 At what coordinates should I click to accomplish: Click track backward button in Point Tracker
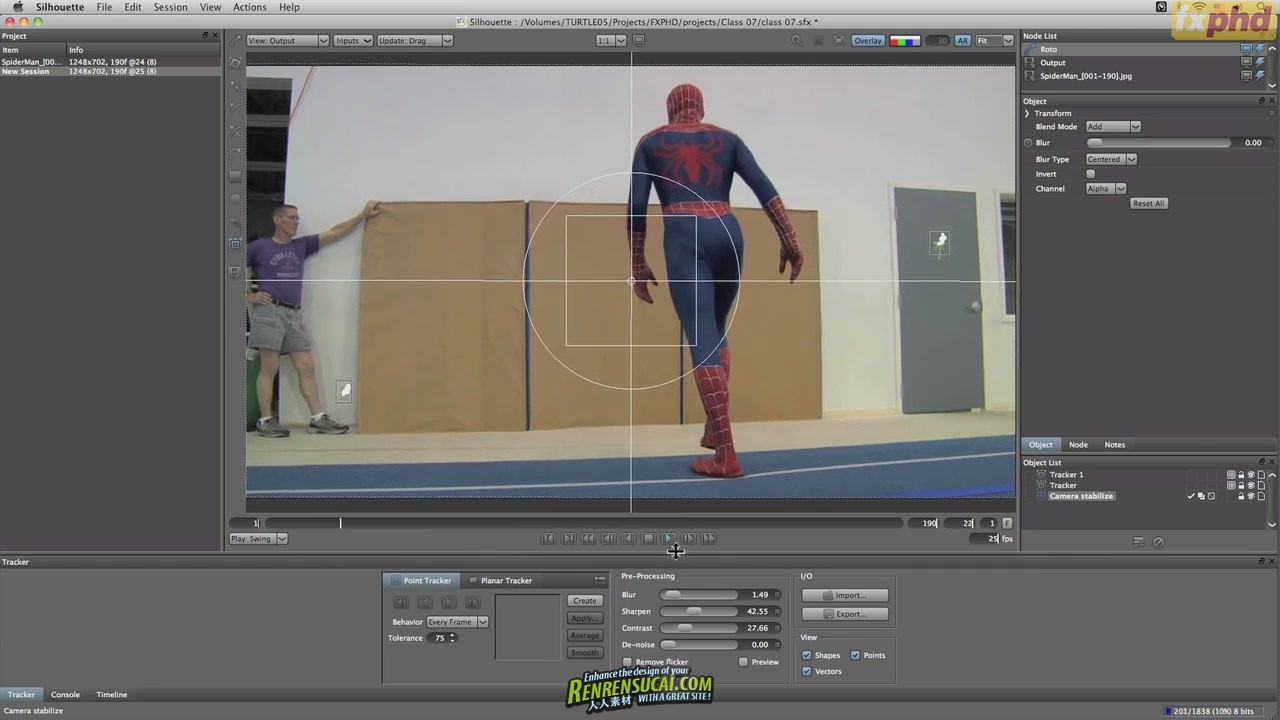[x=425, y=602]
